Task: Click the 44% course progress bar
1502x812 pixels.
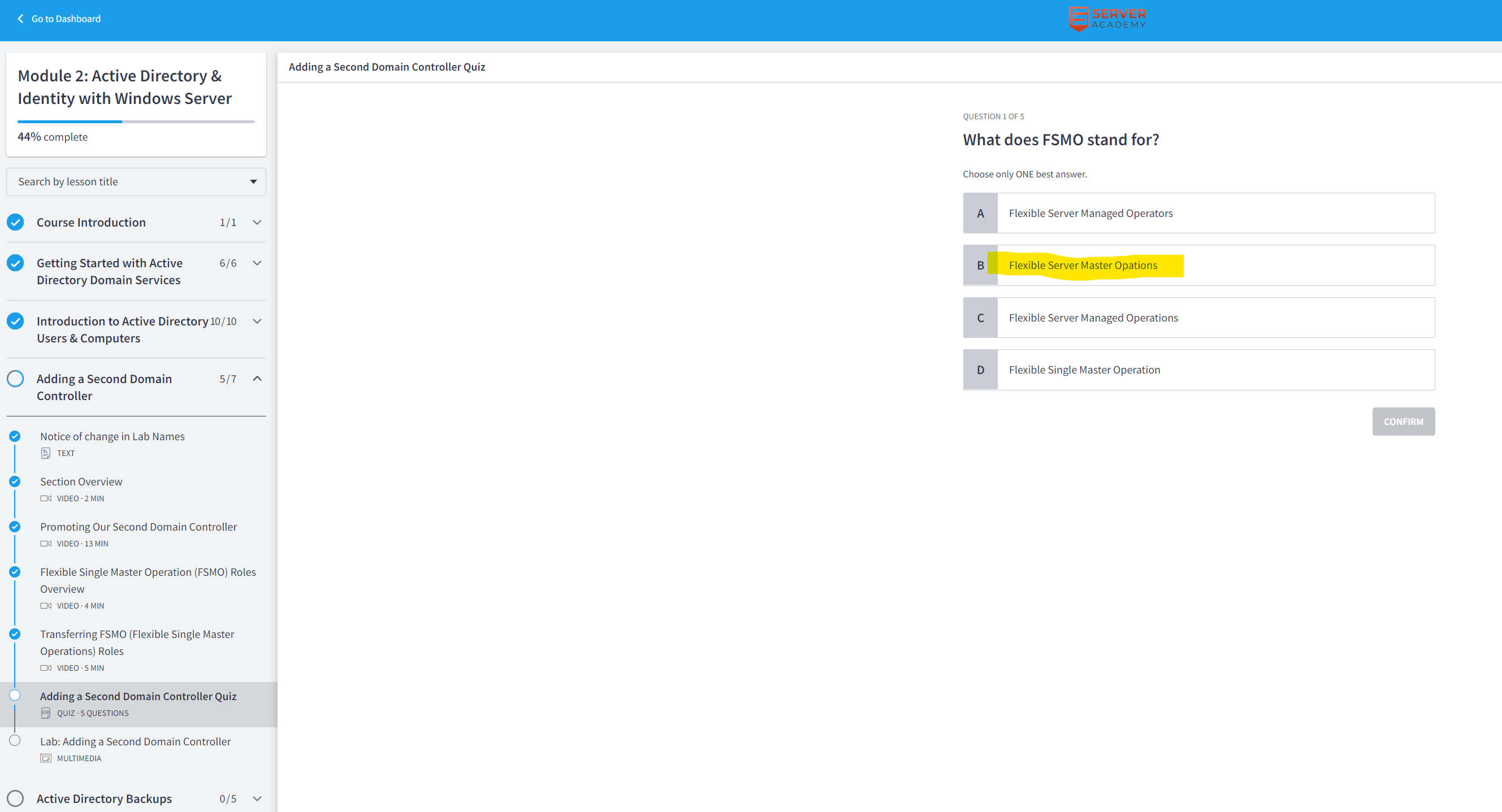Action: 136,122
